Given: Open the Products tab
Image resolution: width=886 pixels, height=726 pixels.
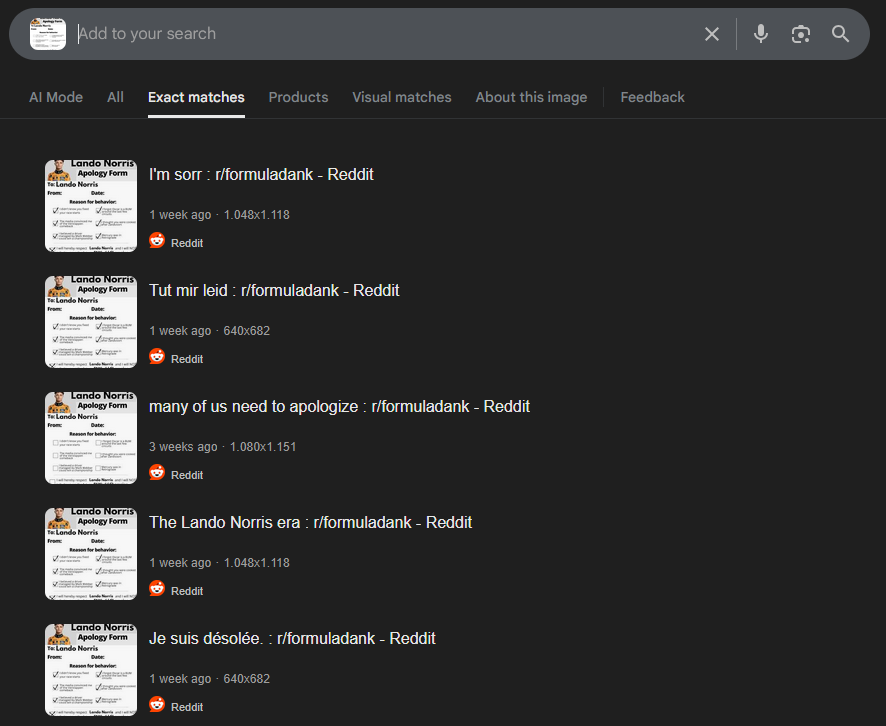Looking at the screenshot, I should [x=298, y=97].
